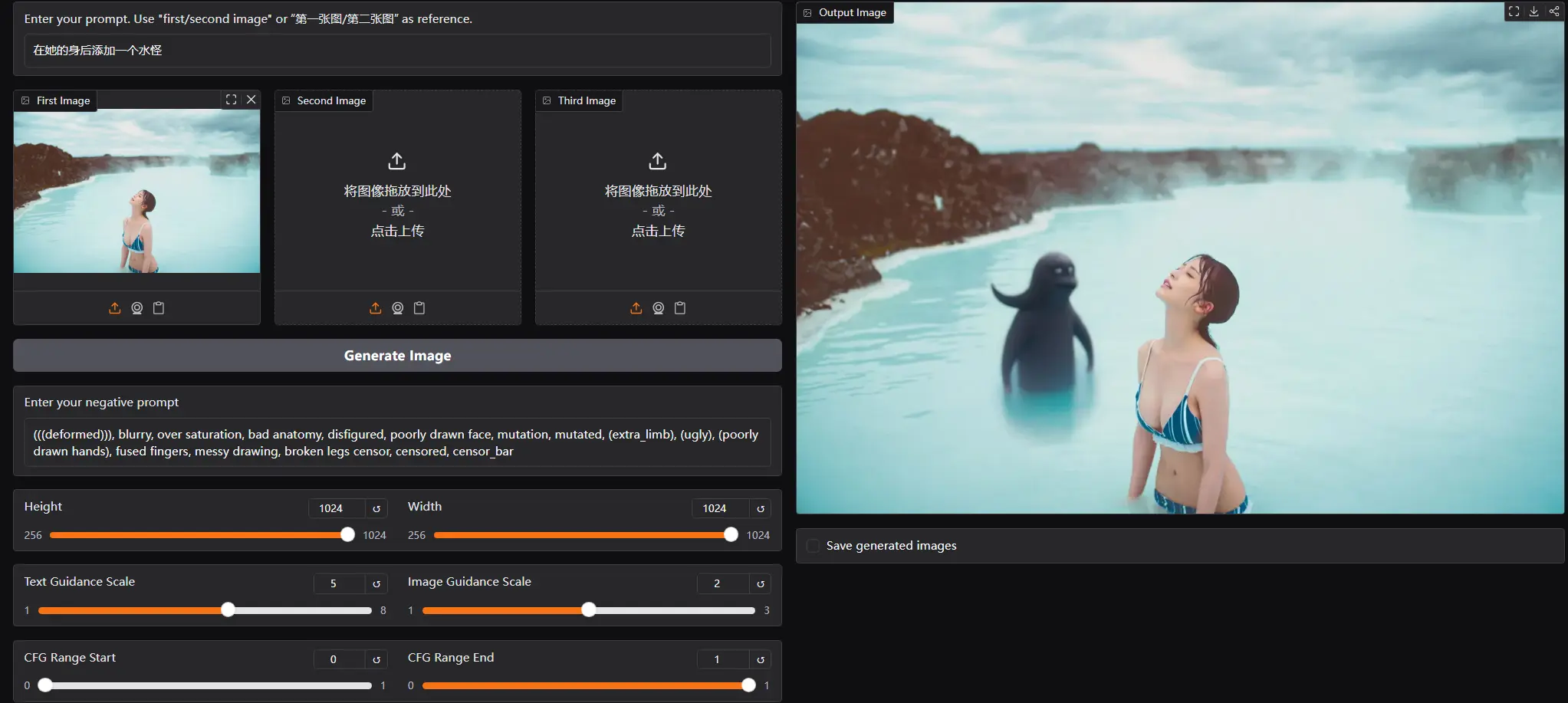Share the output image
The width and height of the screenshot is (1568, 703).
1553,11
